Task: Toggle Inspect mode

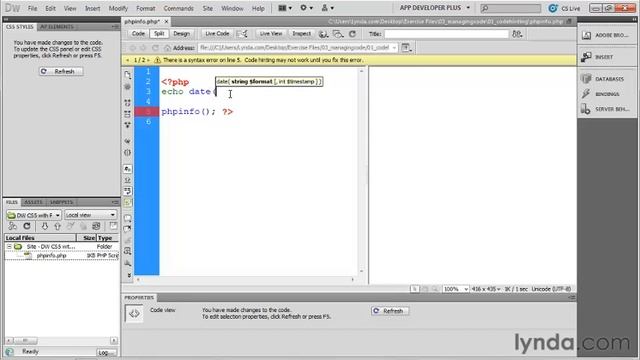Action: point(301,34)
